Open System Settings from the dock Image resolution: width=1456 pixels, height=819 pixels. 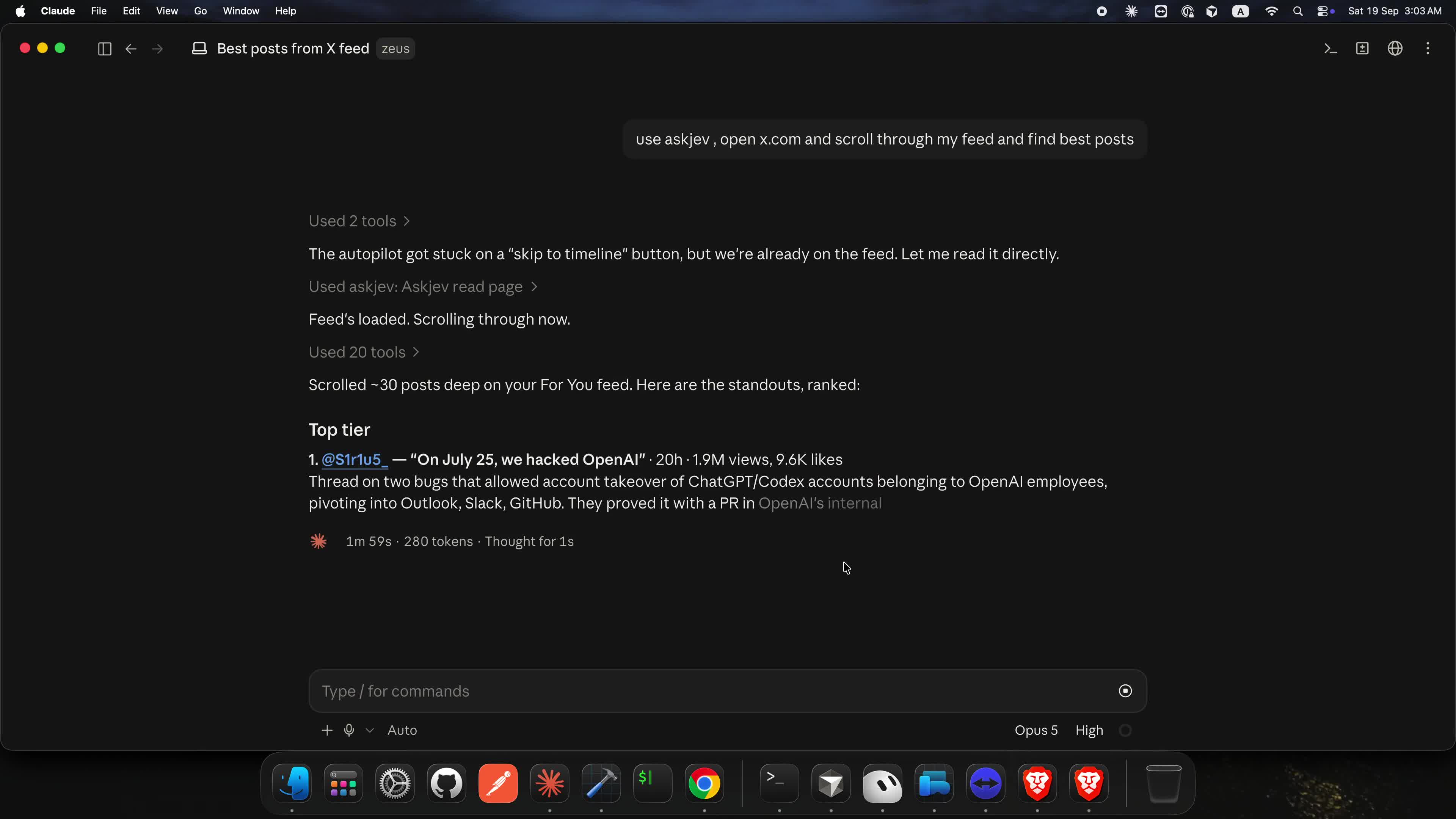(x=395, y=783)
